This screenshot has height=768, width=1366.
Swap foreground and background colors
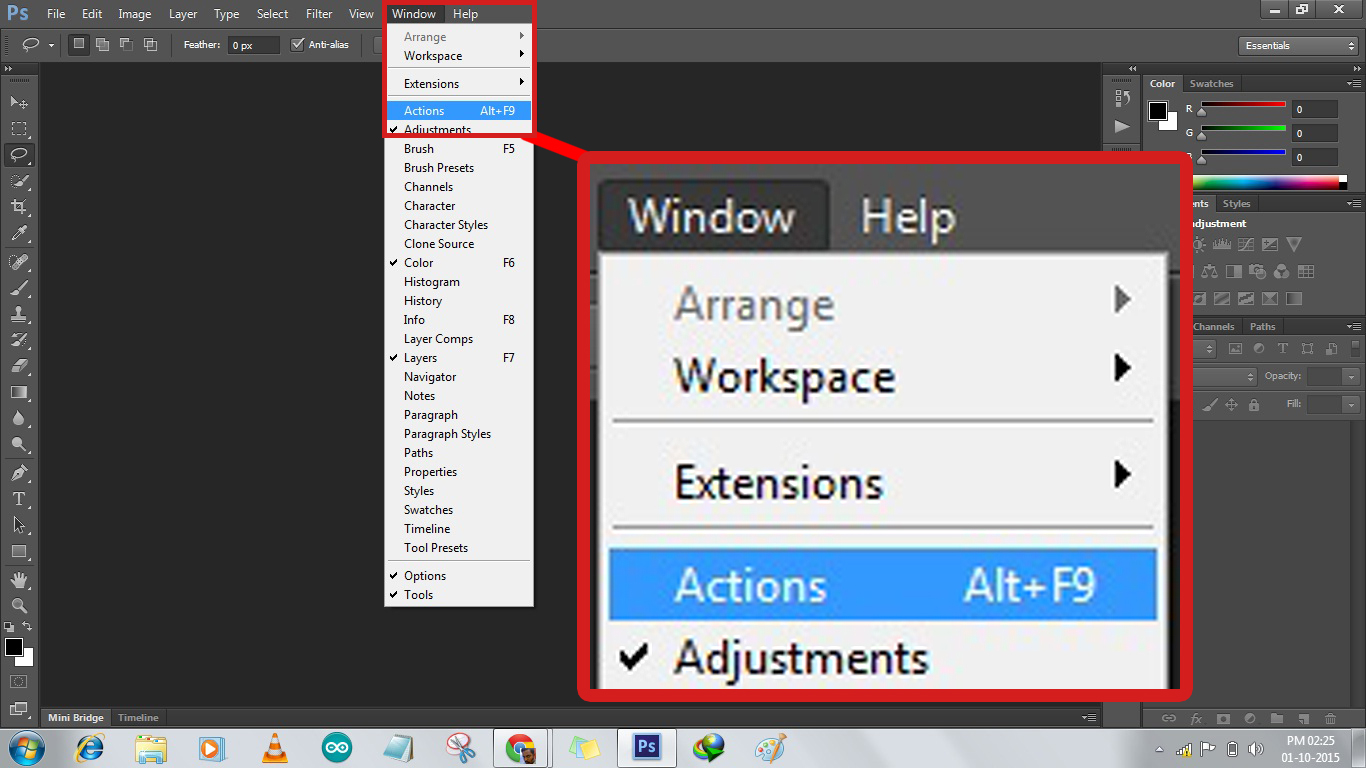[x=28, y=627]
